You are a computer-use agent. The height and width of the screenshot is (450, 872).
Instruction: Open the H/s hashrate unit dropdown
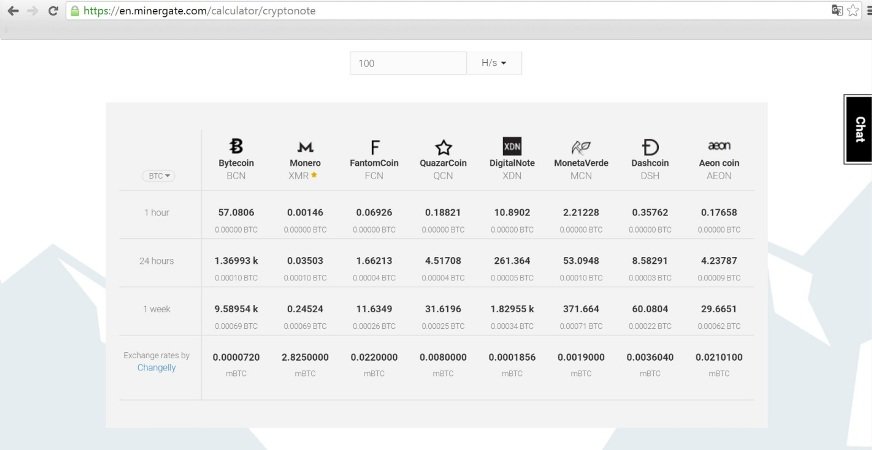[494, 63]
